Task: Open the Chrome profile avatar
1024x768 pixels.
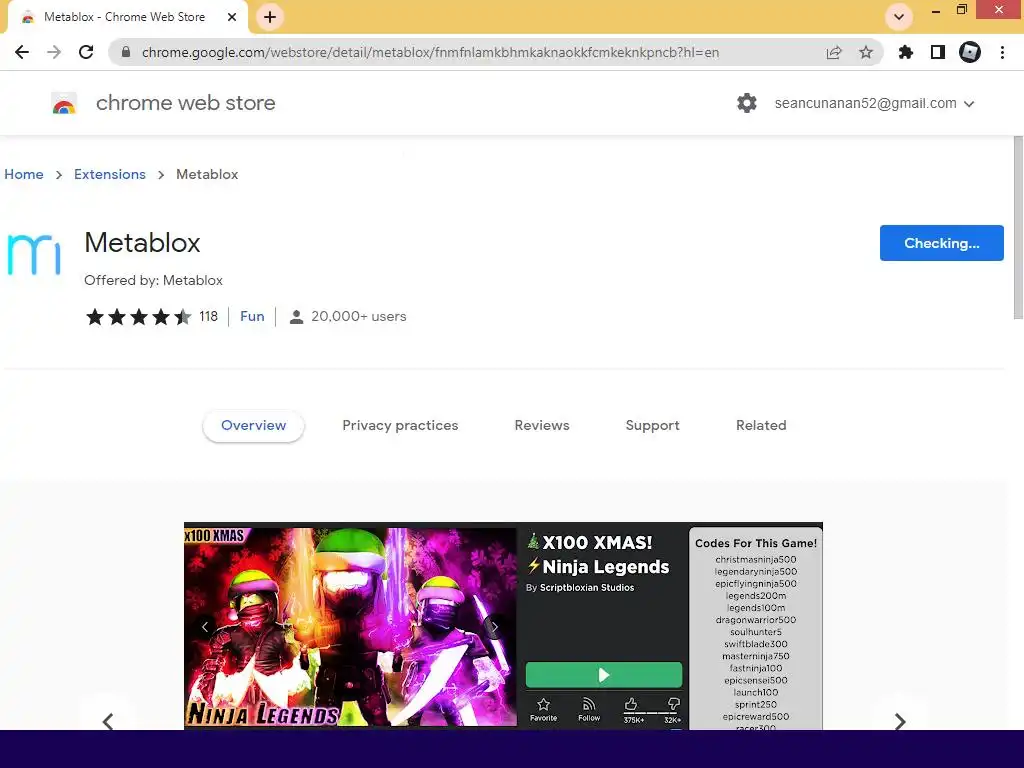Action: click(970, 52)
